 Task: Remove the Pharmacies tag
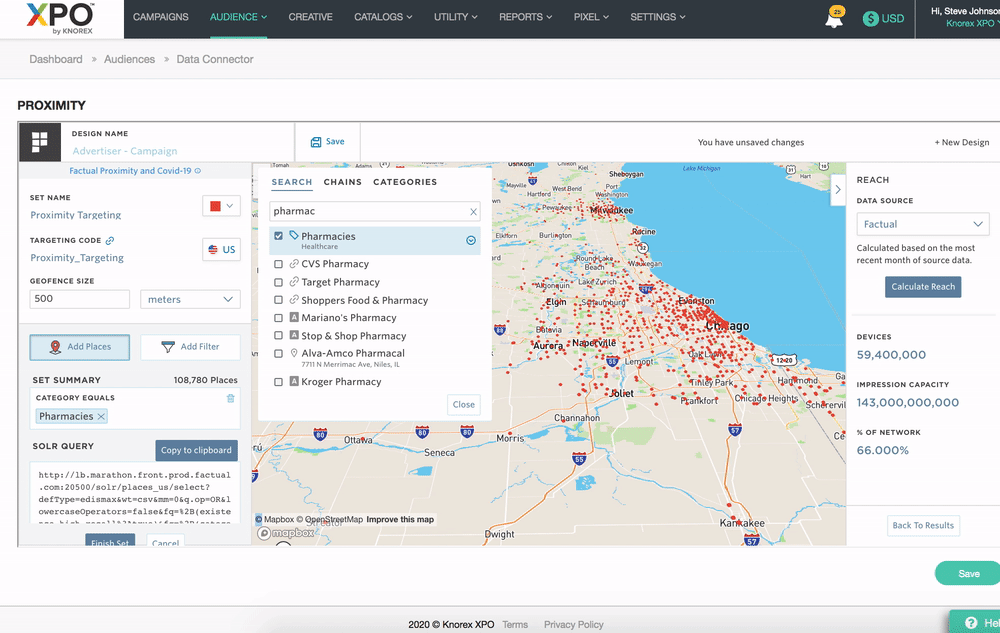pyautogui.click(x=101, y=416)
